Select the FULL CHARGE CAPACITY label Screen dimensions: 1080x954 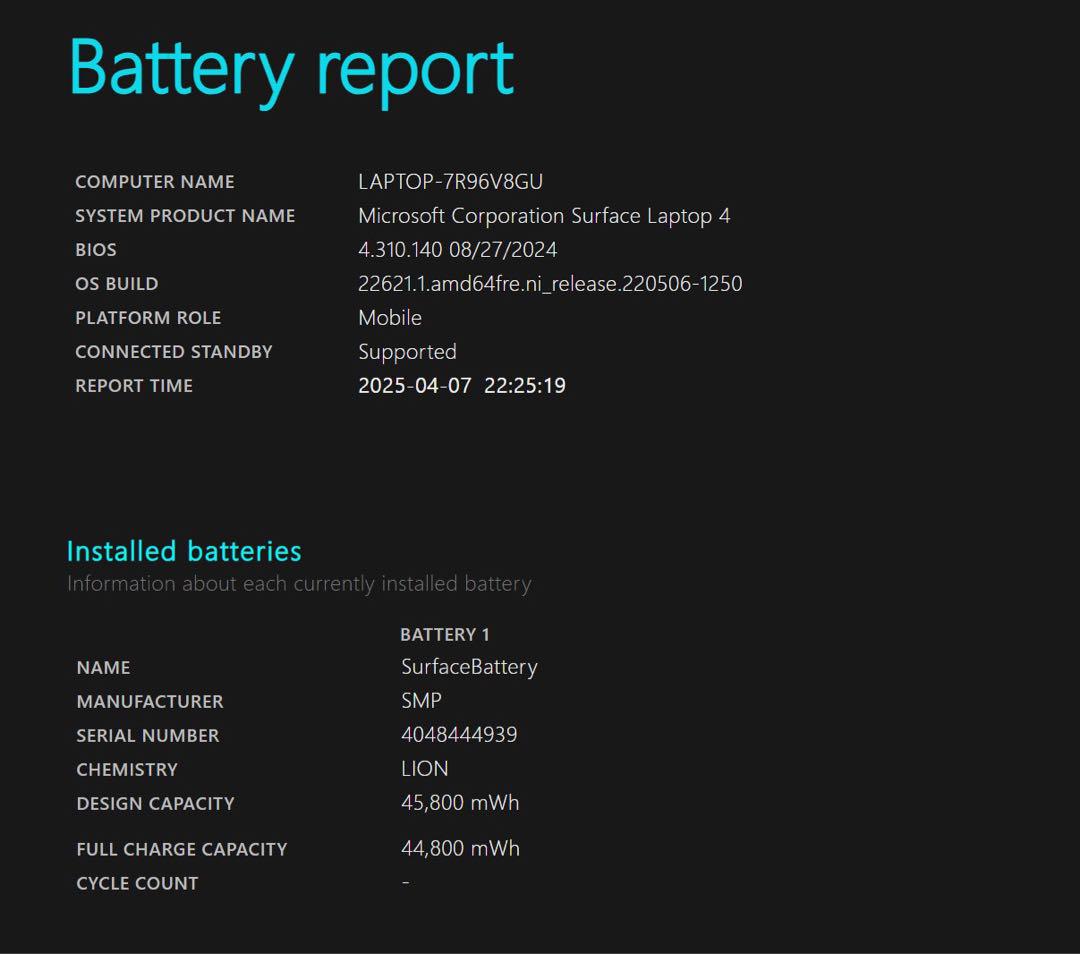tap(182, 849)
